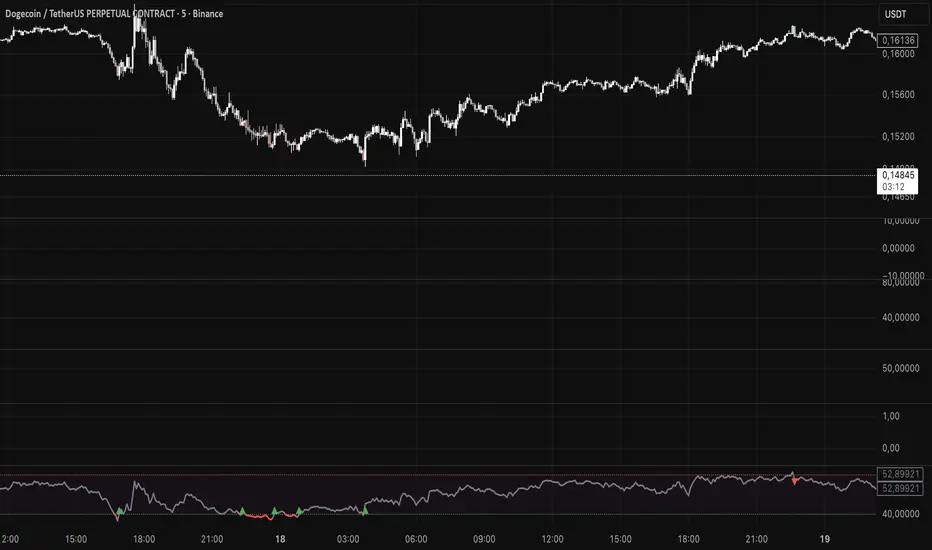Click the 03:00 time axis label

click(x=348, y=539)
